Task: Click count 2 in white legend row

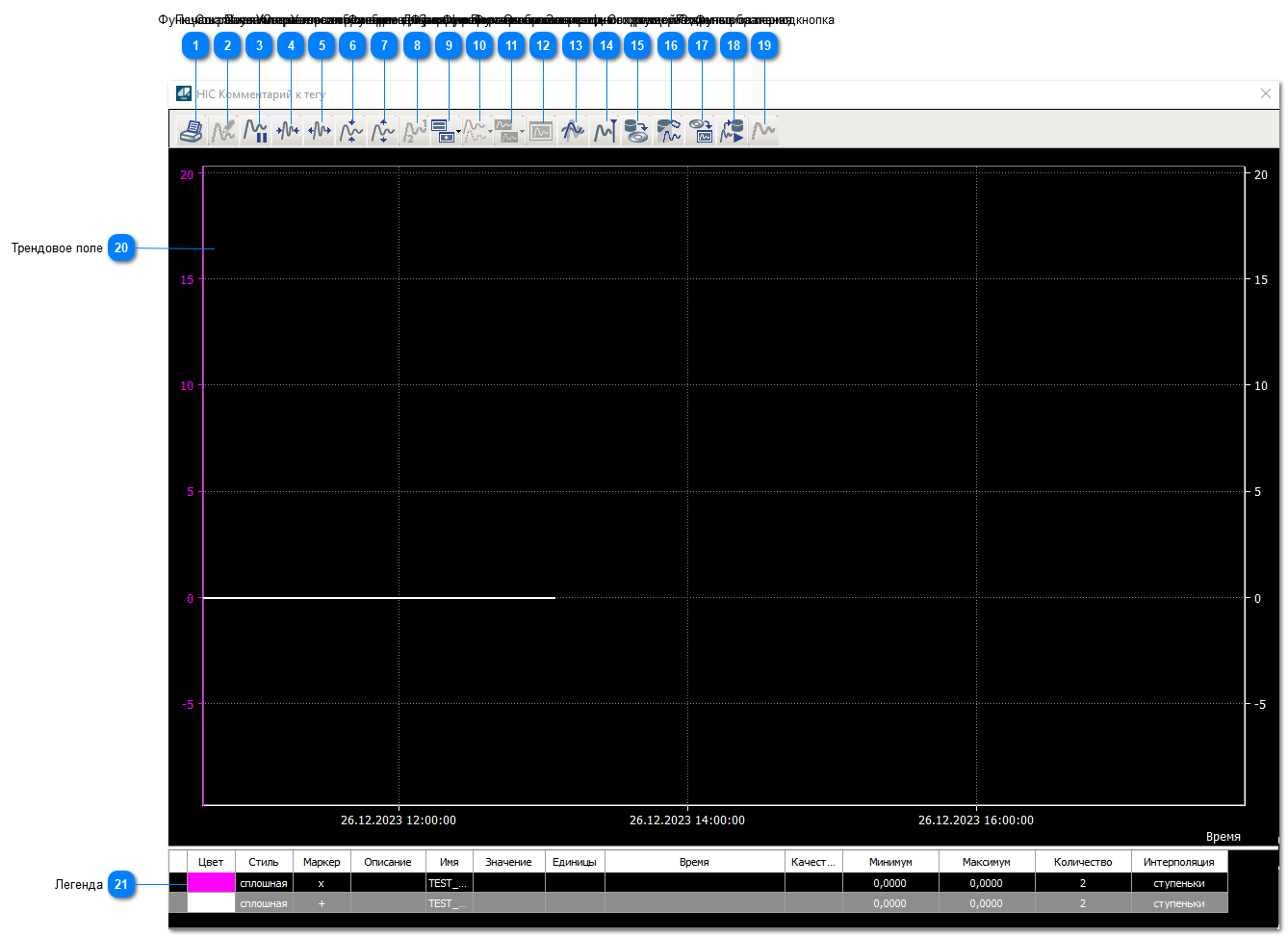Action: 1083,903
